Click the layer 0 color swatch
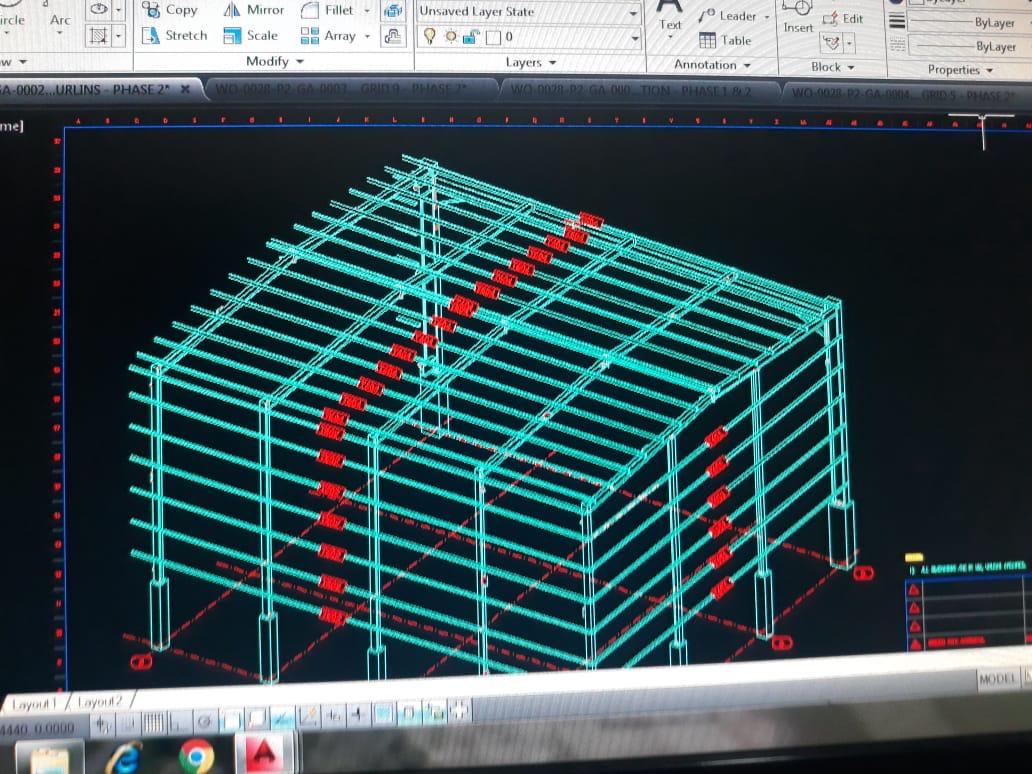 click(493, 38)
